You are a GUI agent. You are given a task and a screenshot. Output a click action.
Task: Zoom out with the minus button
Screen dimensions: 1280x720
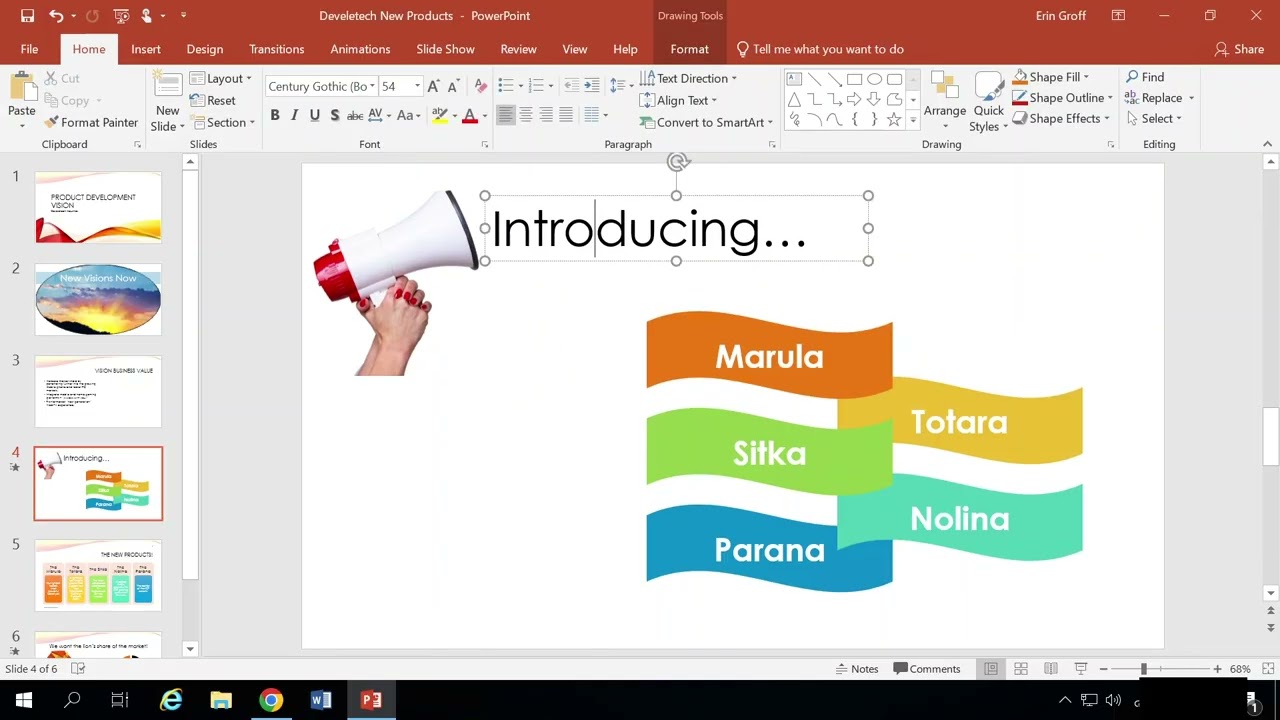click(x=1104, y=668)
